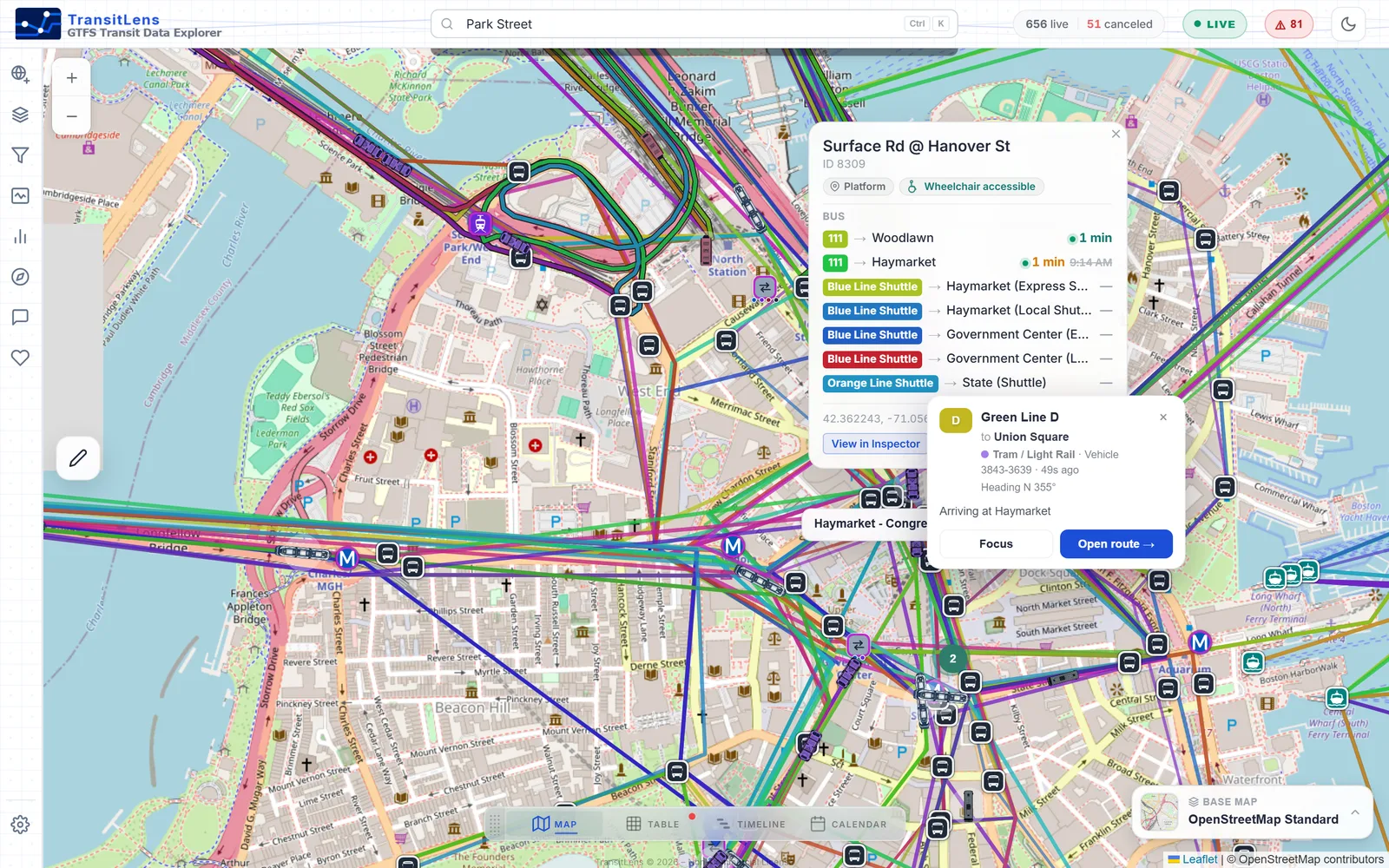
Task: Open the activity monitor sidebar icon
Action: coord(20,196)
